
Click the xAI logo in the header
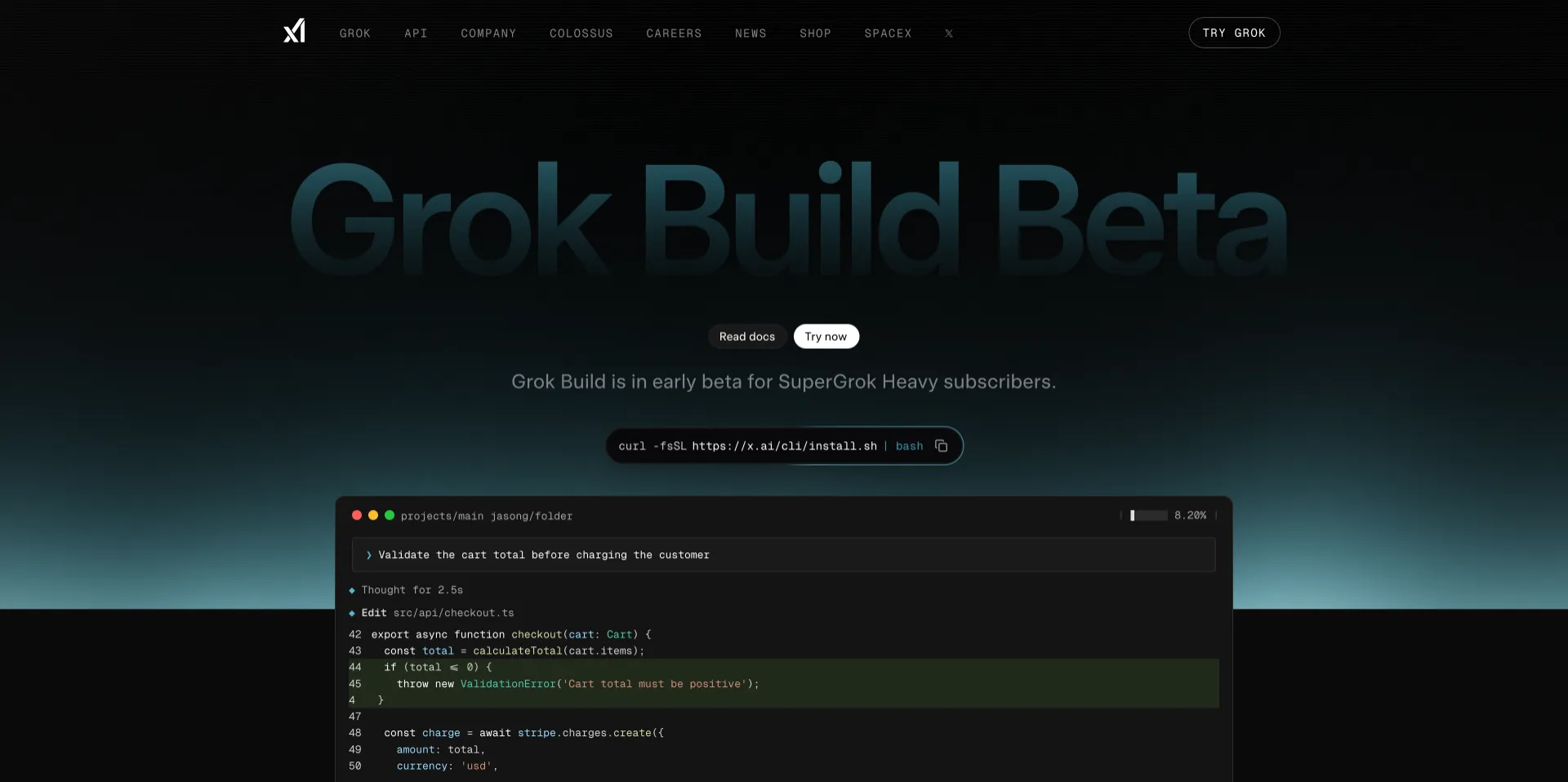(294, 31)
